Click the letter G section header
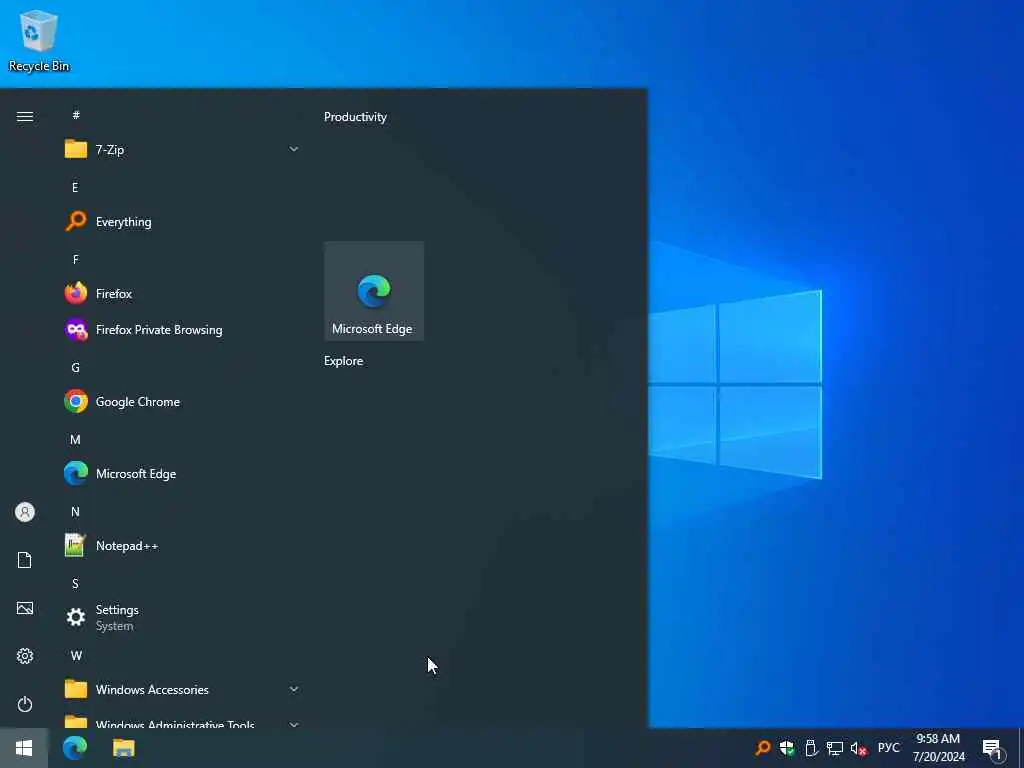Image resolution: width=1024 pixels, height=768 pixels. 75,368
